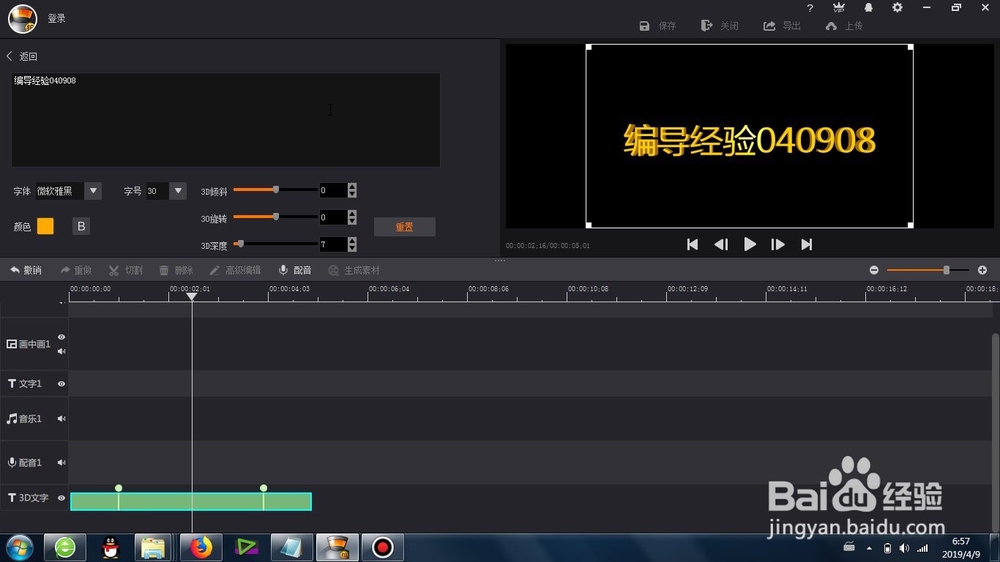Open the QQ penguin taskbar icon
Screen dimensions: 1000x562
point(110,547)
